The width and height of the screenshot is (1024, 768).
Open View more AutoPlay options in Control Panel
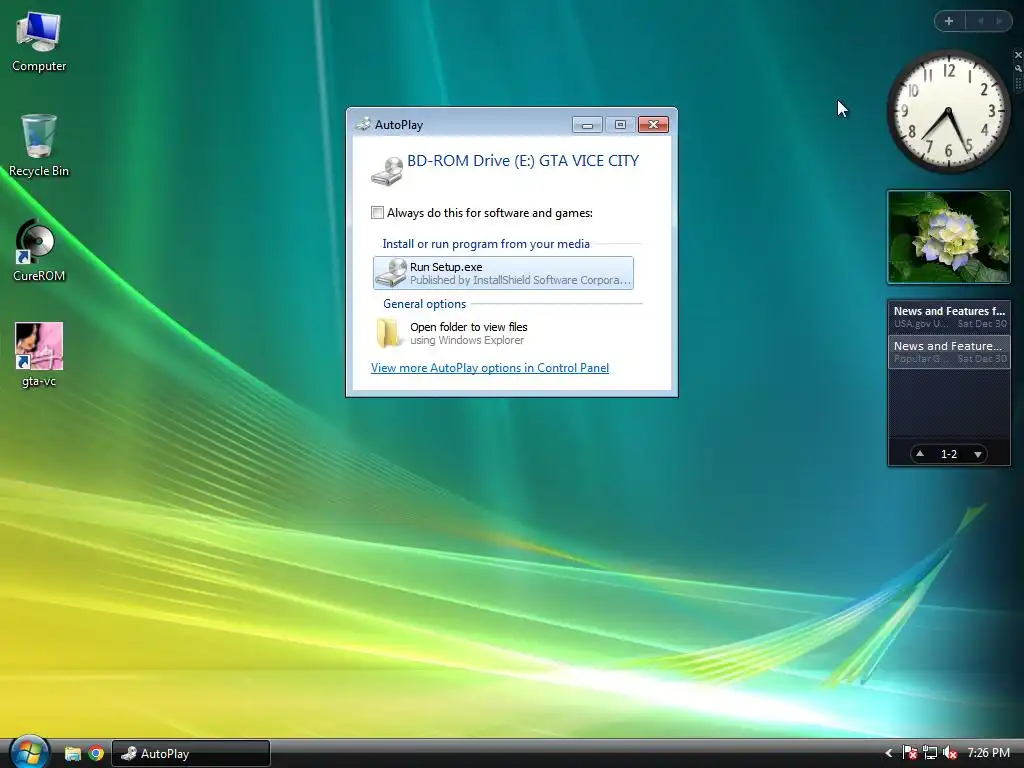tap(490, 368)
